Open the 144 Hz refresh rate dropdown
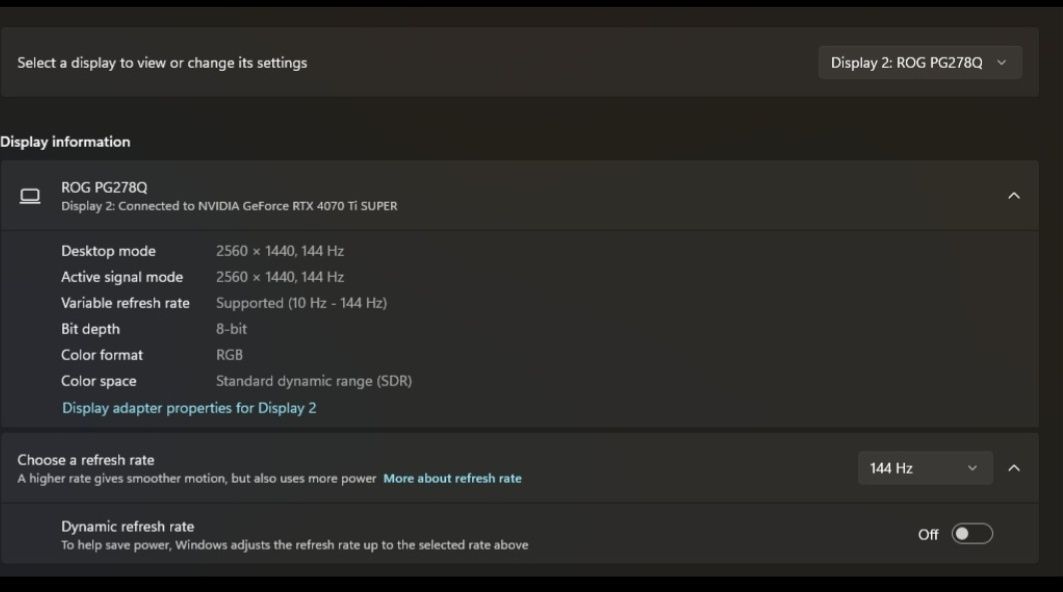This screenshot has height=592, width=1063. click(x=925, y=468)
